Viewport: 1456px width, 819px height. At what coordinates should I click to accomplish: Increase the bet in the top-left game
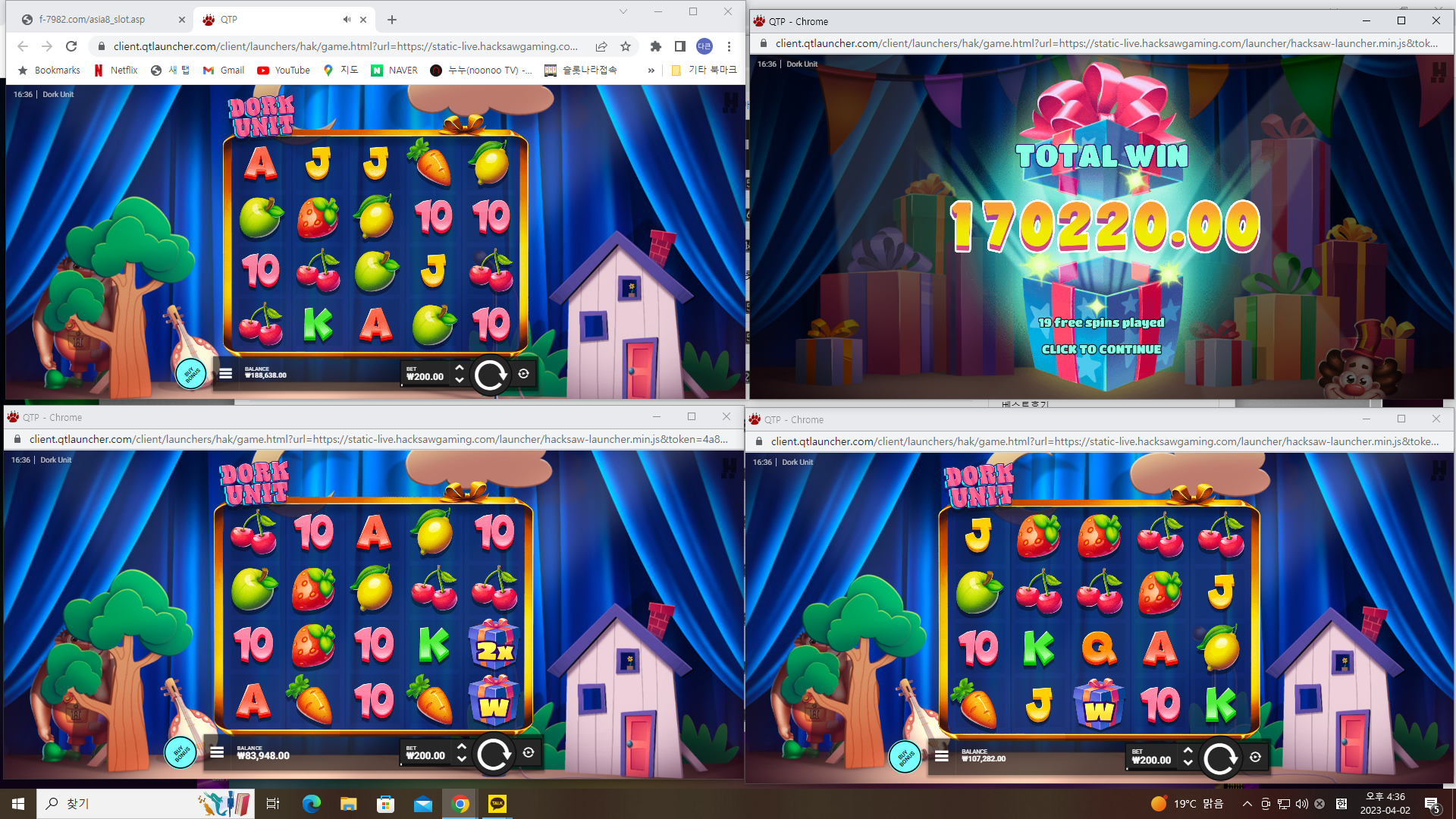(459, 367)
